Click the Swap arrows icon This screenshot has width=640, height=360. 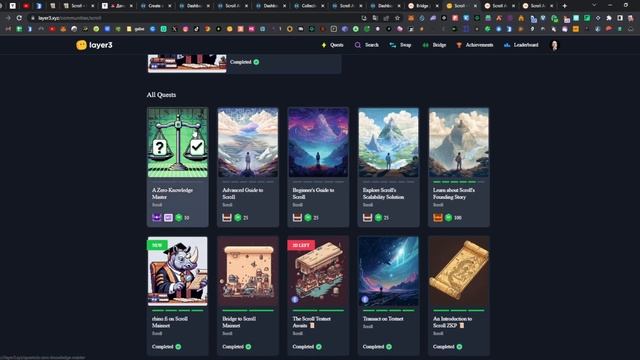(x=393, y=45)
